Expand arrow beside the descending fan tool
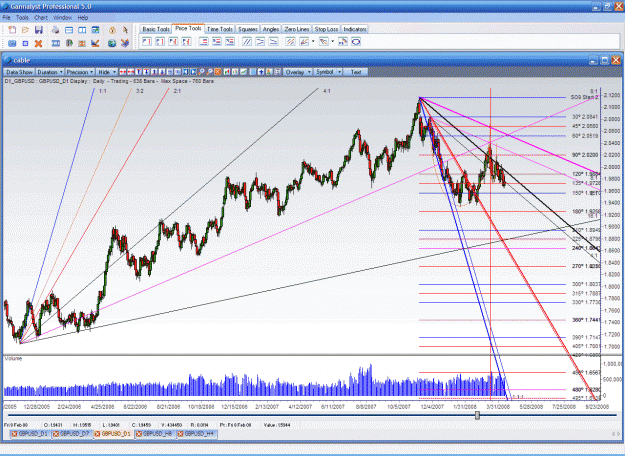Image resolution: width=625 pixels, height=456 pixels. click(332, 41)
